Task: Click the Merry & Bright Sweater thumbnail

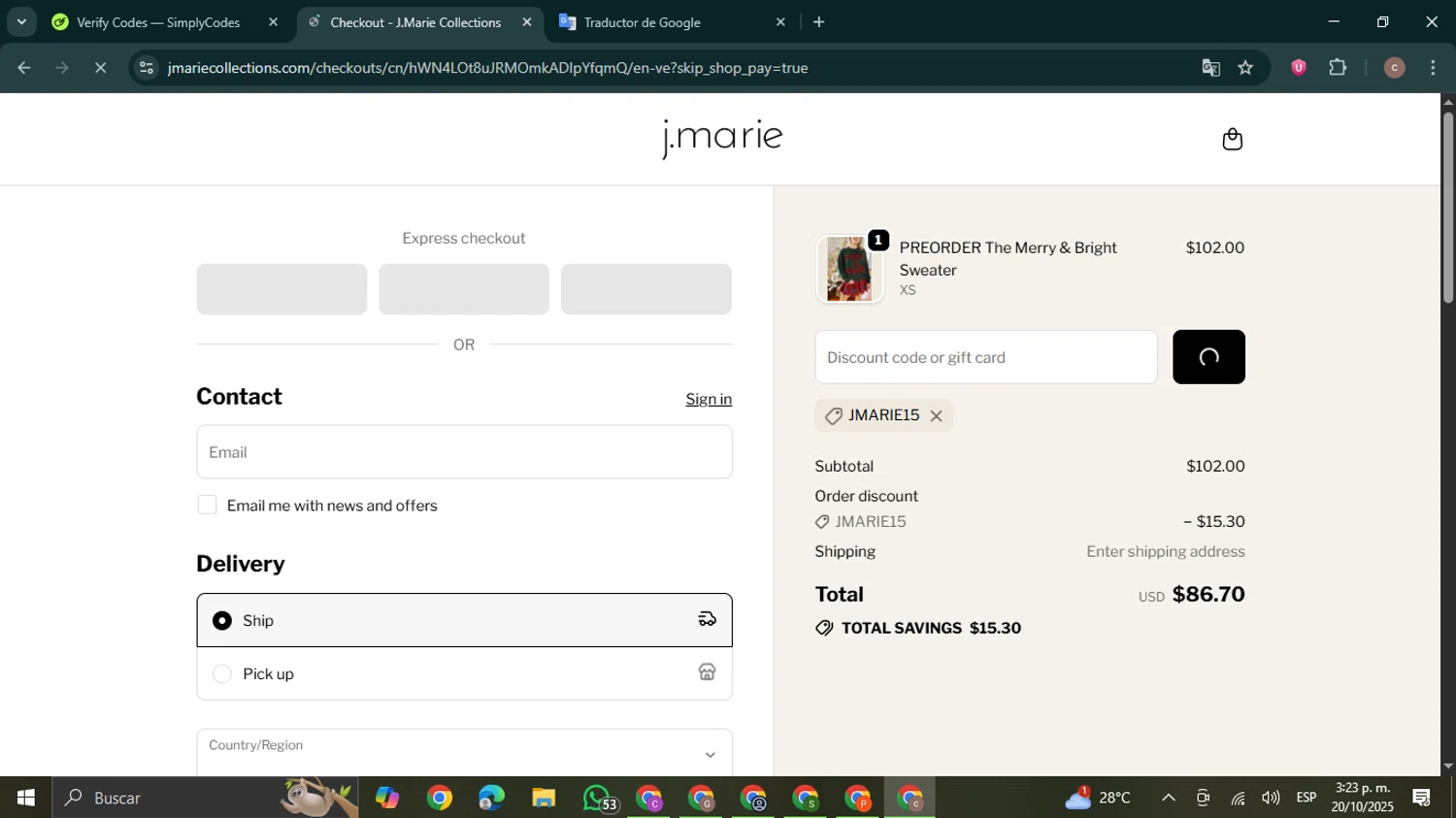Action: [x=849, y=270]
